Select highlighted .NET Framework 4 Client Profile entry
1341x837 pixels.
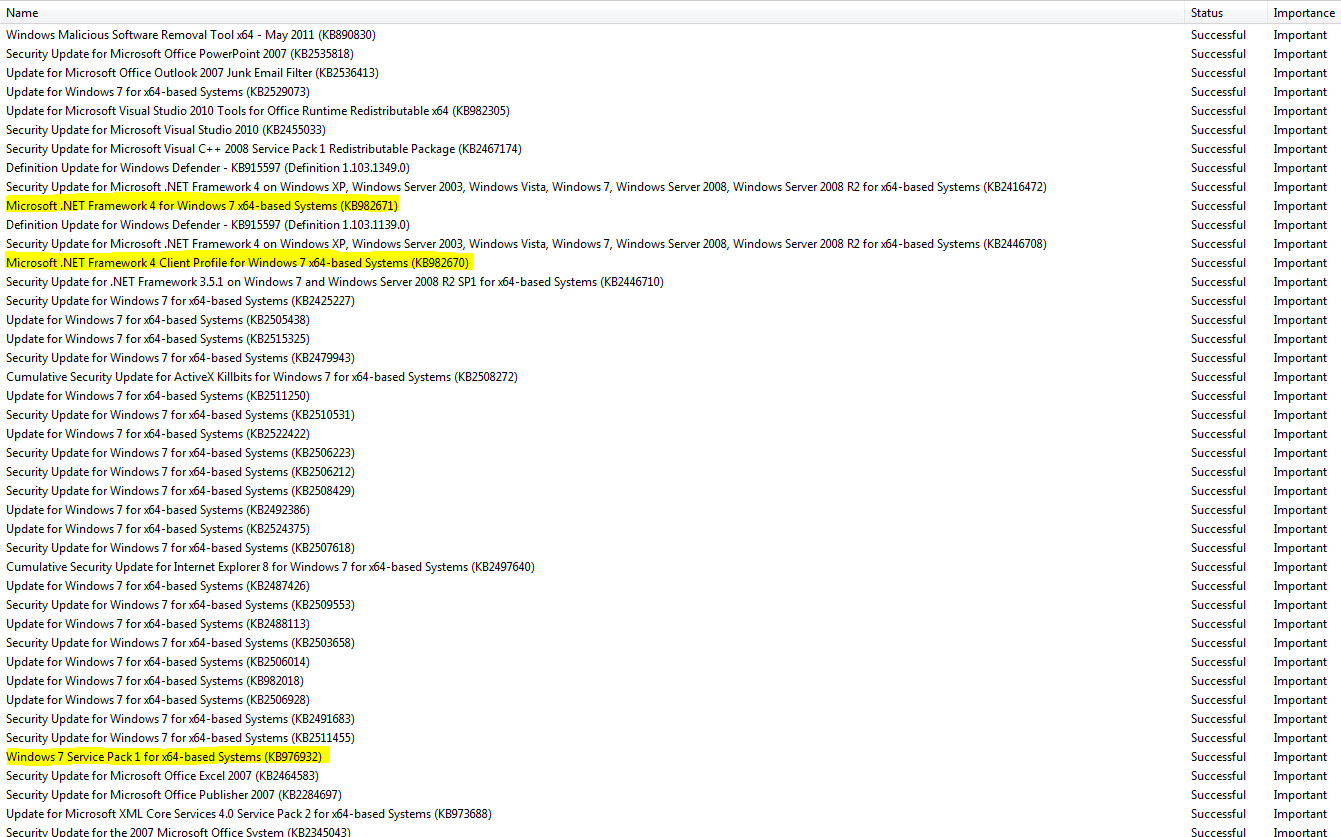click(237, 263)
